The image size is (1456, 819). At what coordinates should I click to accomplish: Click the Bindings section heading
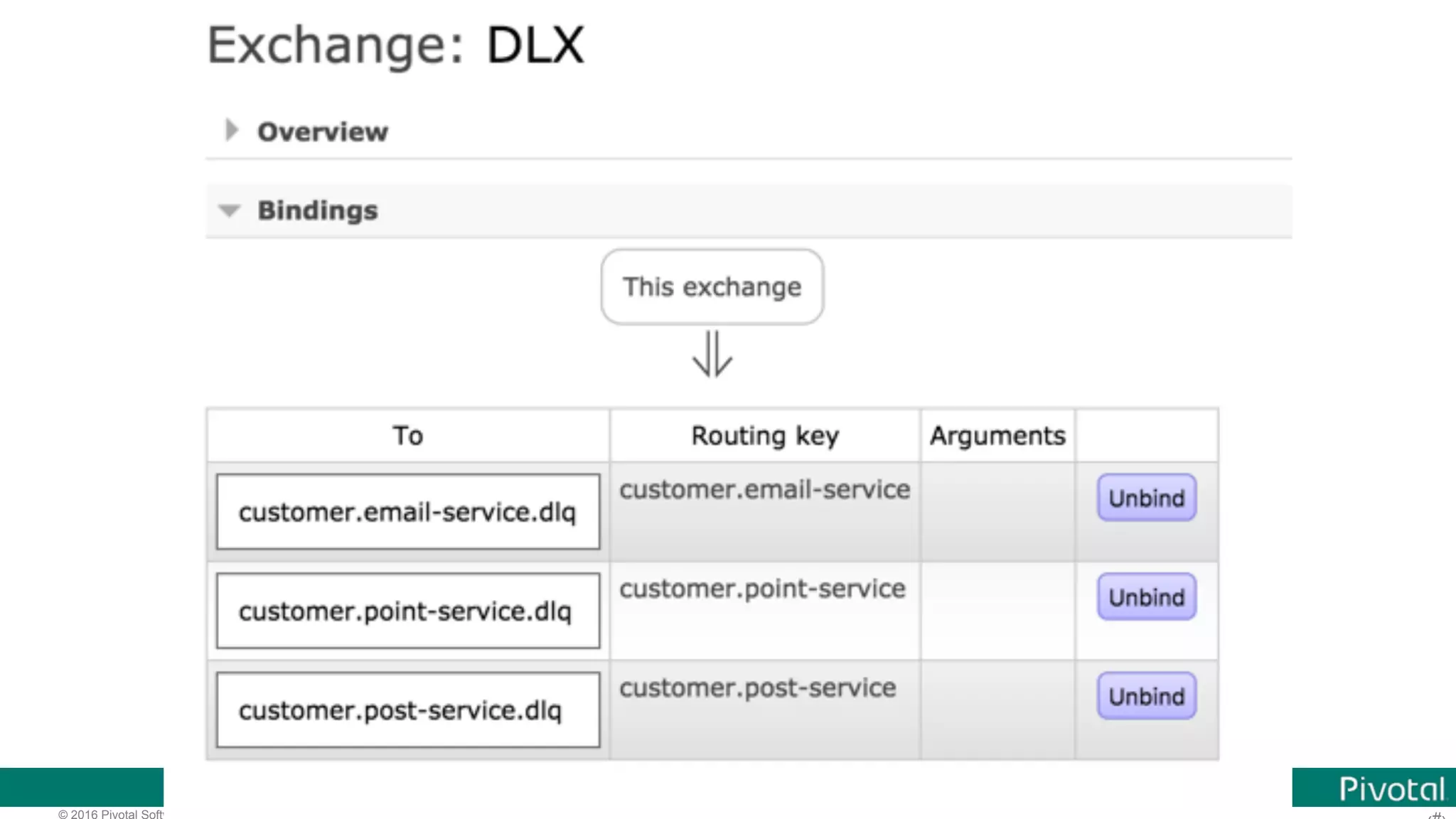tap(317, 210)
